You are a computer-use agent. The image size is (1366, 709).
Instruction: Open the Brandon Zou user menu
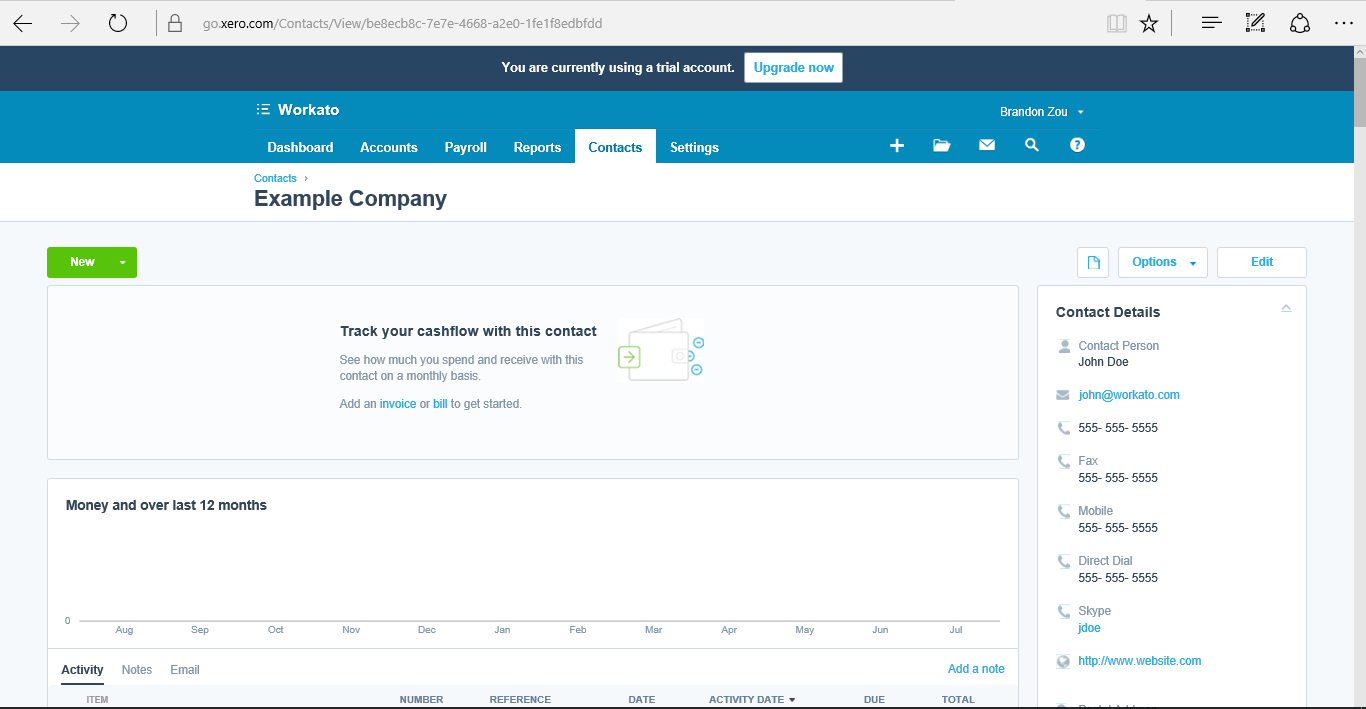click(1041, 112)
